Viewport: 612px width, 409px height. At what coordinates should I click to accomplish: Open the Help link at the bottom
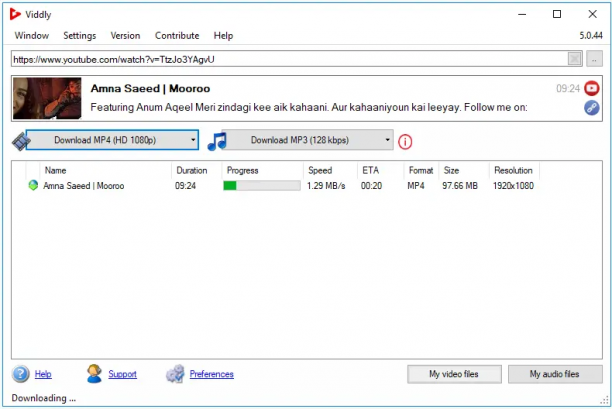click(x=43, y=374)
